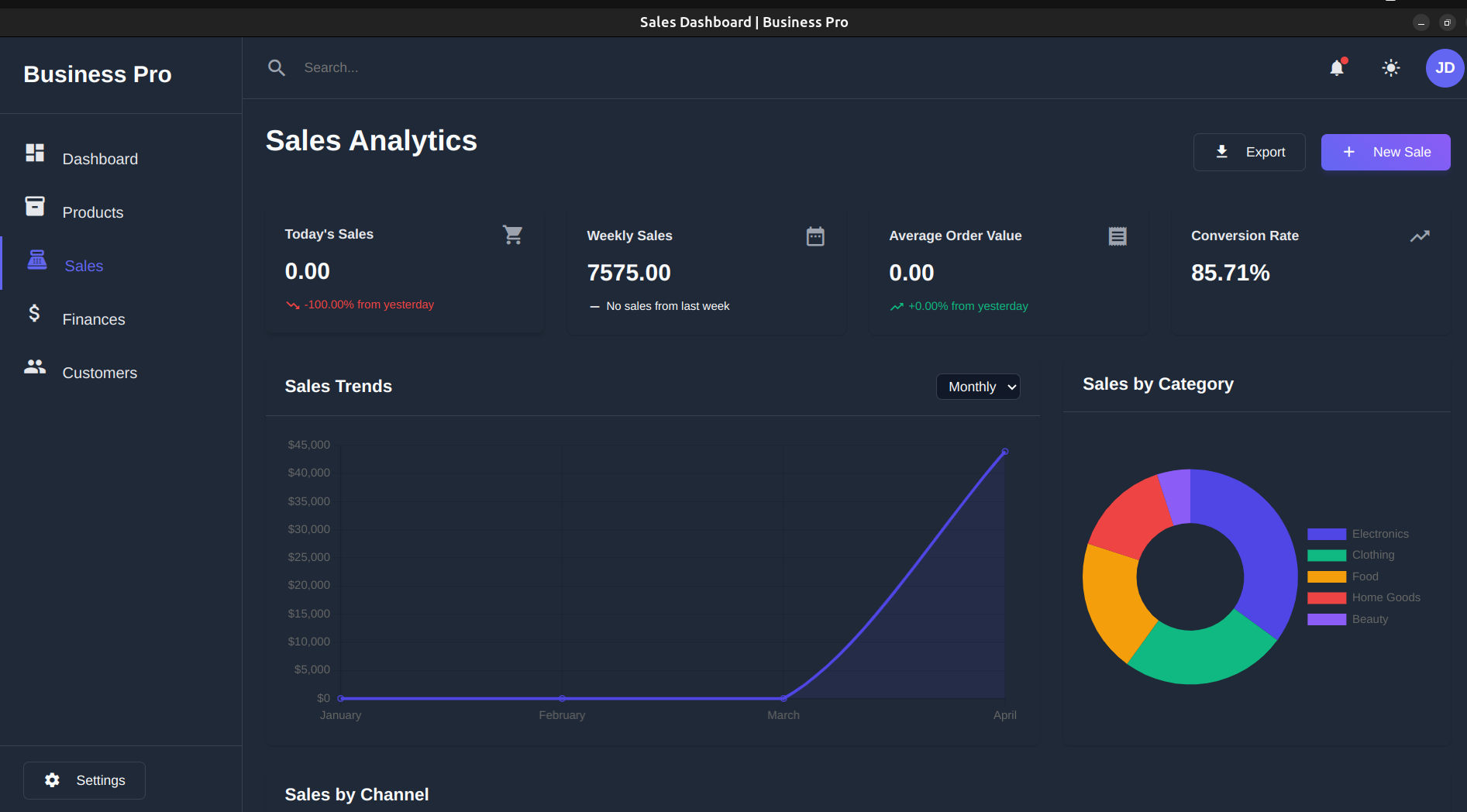Create a New Sale
1467x812 pixels.
coord(1386,152)
